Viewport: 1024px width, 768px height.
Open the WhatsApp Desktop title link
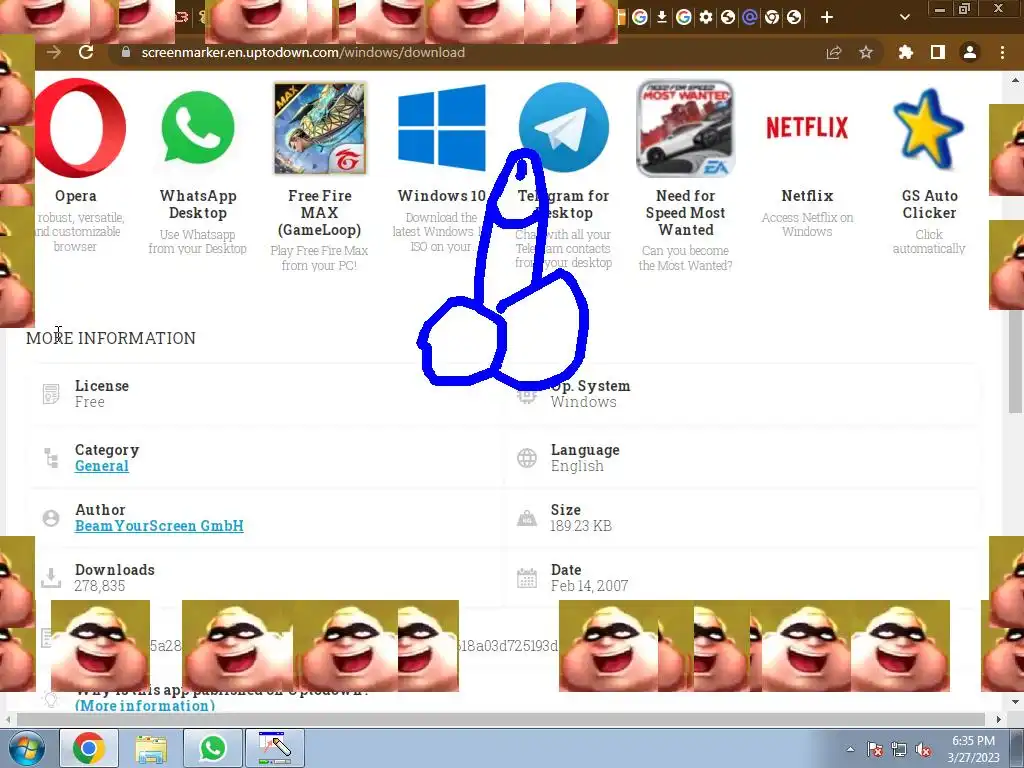(198, 204)
